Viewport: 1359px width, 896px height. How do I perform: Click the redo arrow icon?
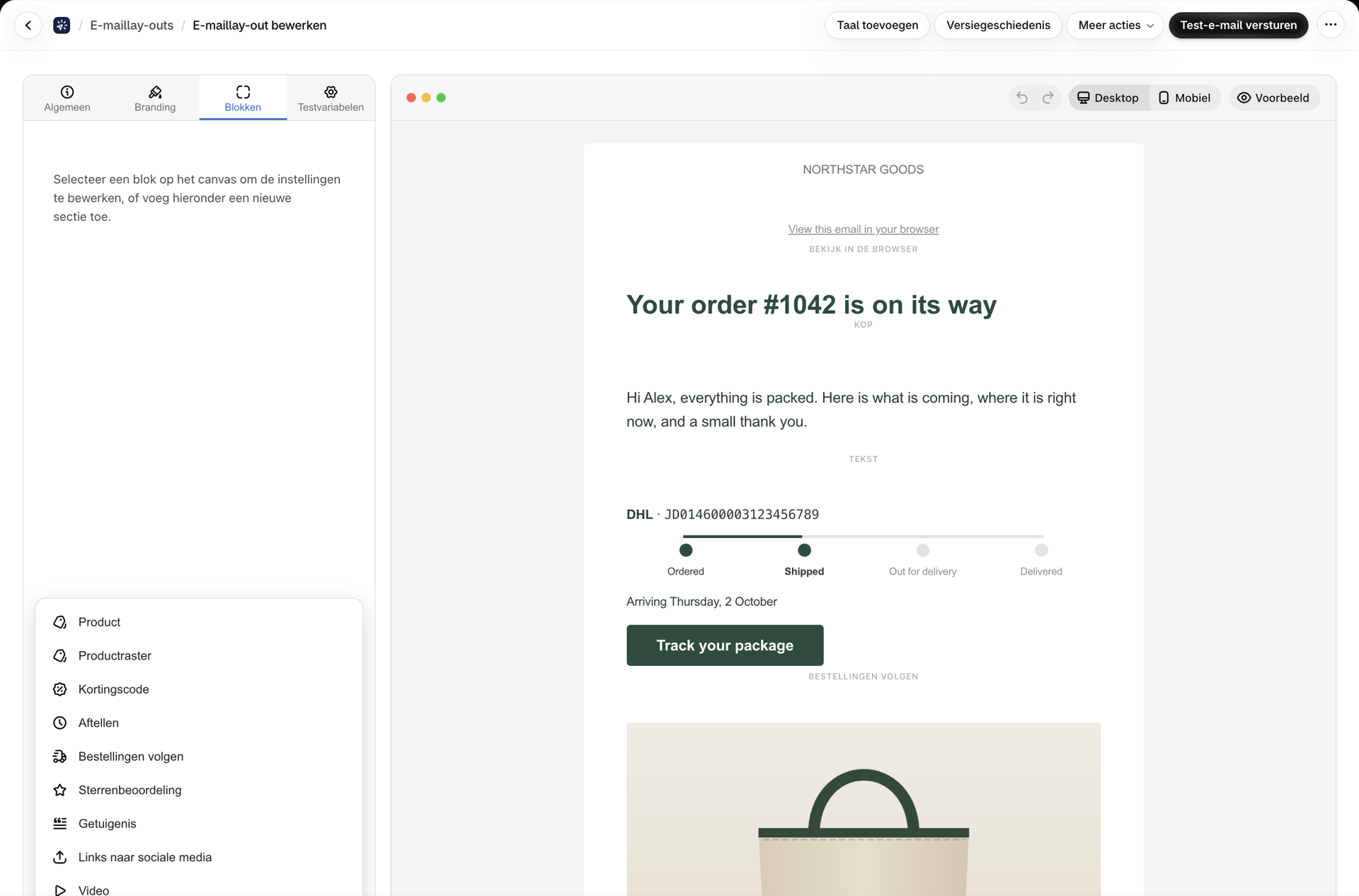tap(1048, 98)
